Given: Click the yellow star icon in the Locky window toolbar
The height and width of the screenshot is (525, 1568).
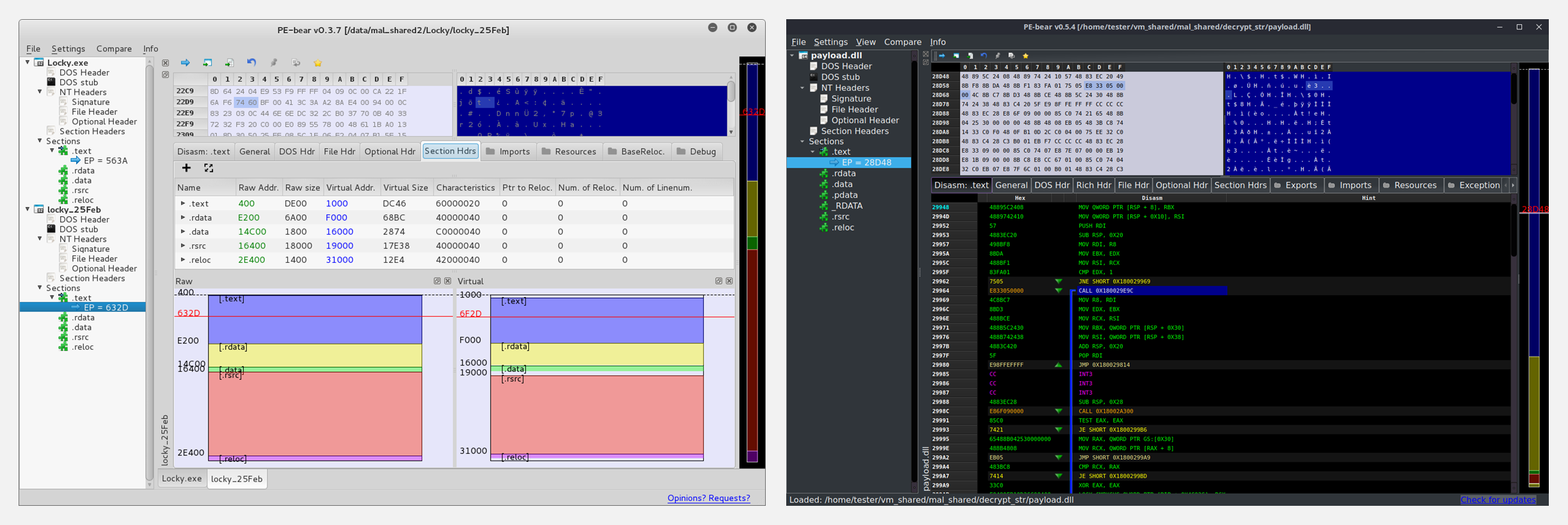Looking at the screenshot, I should [x=317, y=63].
